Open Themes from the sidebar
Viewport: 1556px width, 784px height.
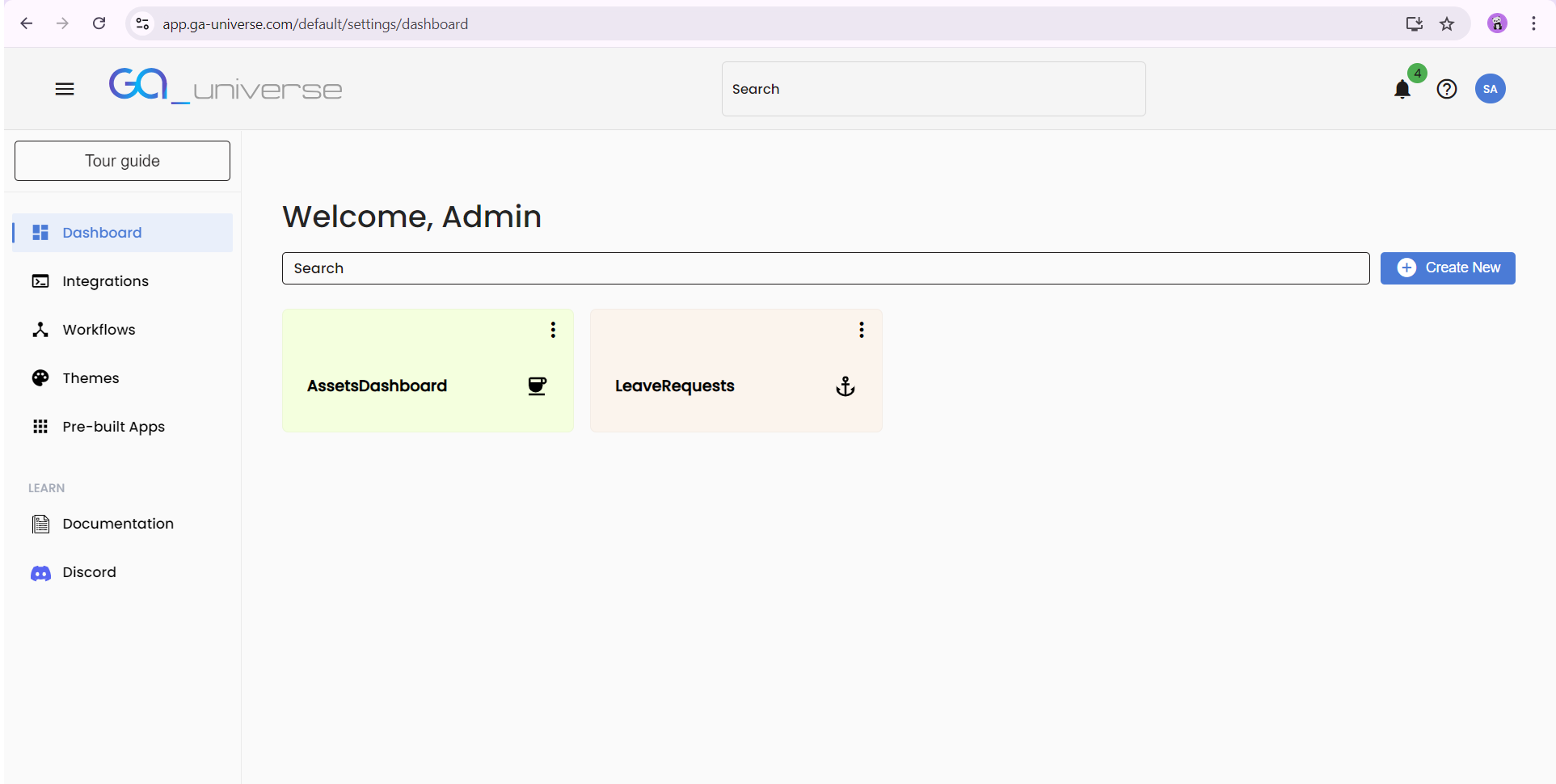click(123, 378)
